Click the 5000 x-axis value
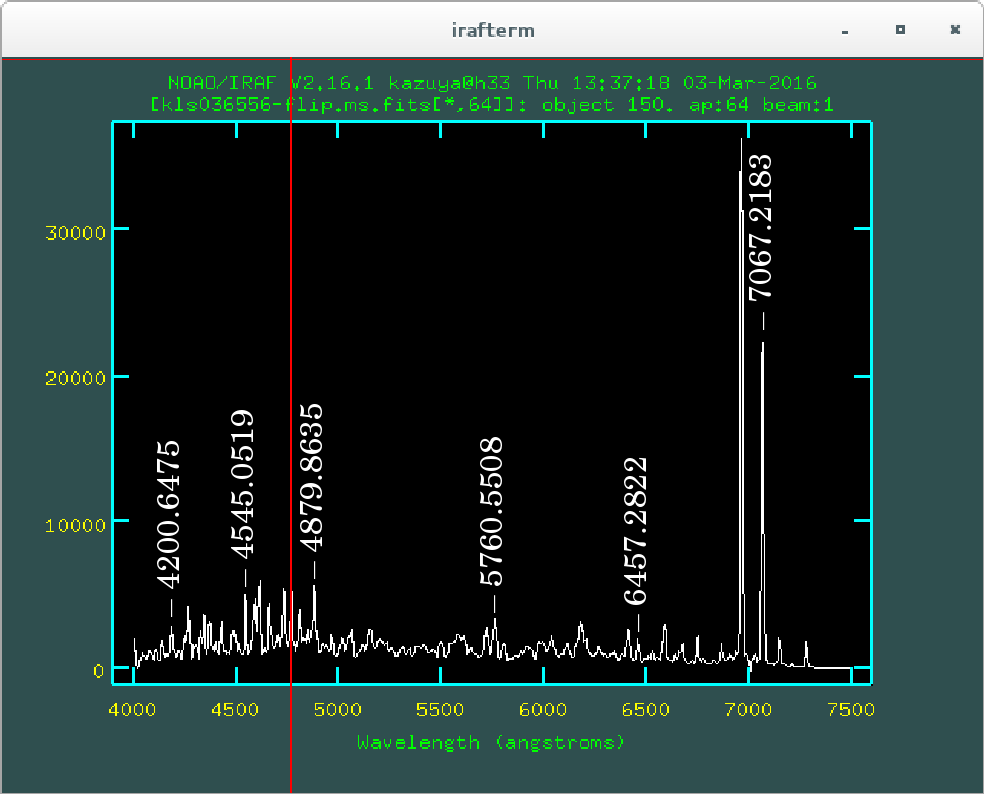Screen dimensions: 984x794 [338, 710]
